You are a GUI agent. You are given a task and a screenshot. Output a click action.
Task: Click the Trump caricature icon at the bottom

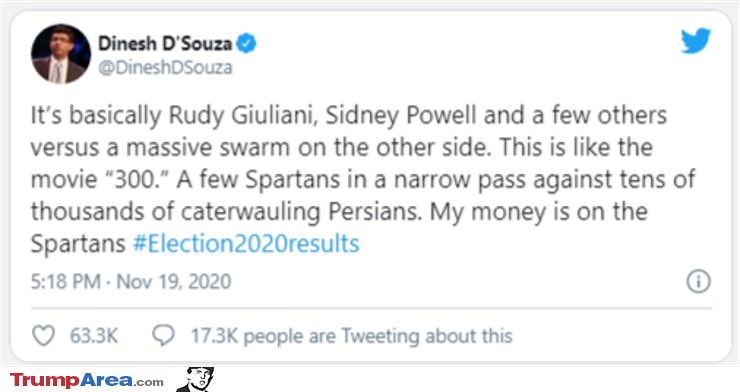[195, 379]
